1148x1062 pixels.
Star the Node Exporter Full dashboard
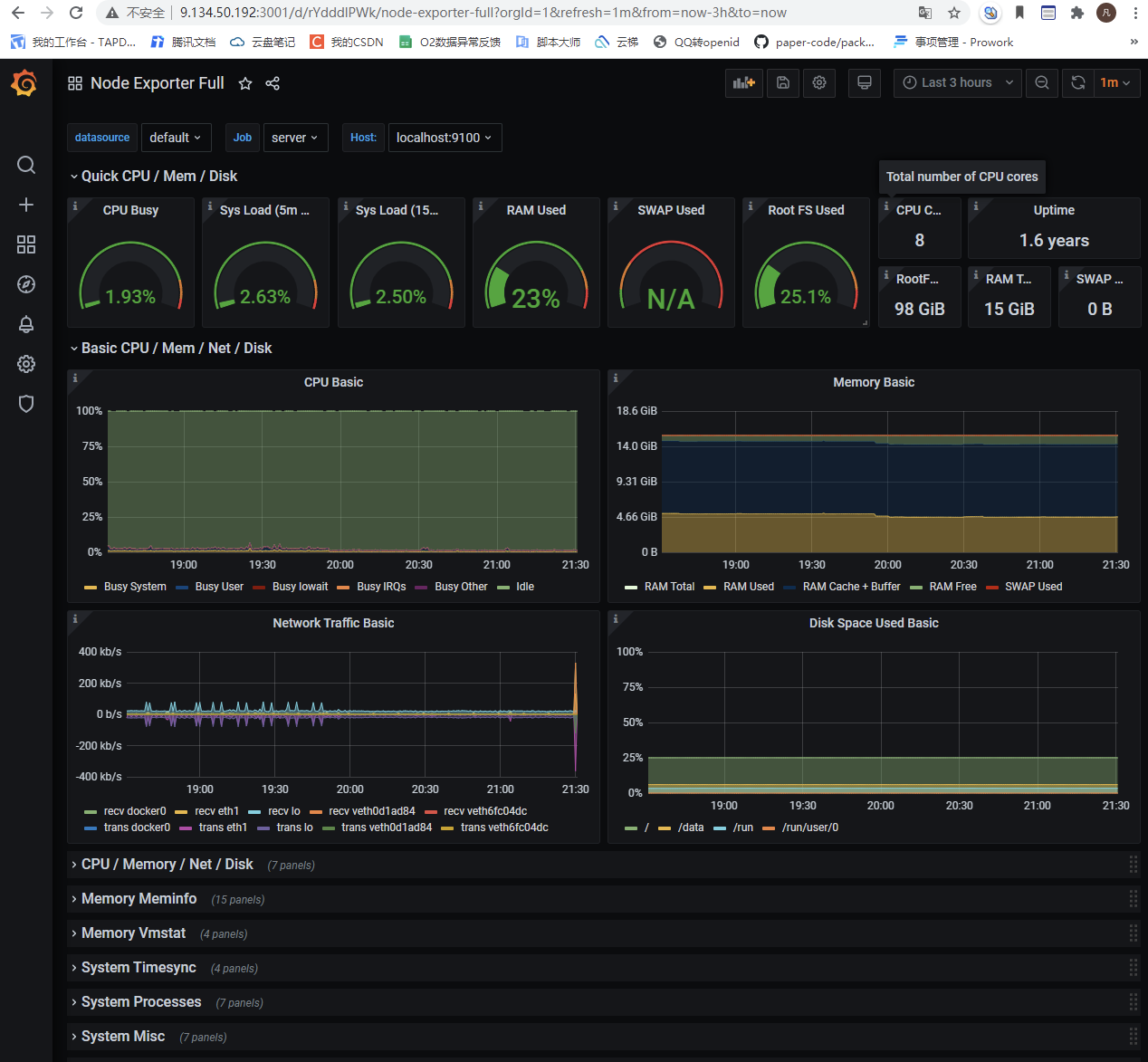(x=245, y=83)
